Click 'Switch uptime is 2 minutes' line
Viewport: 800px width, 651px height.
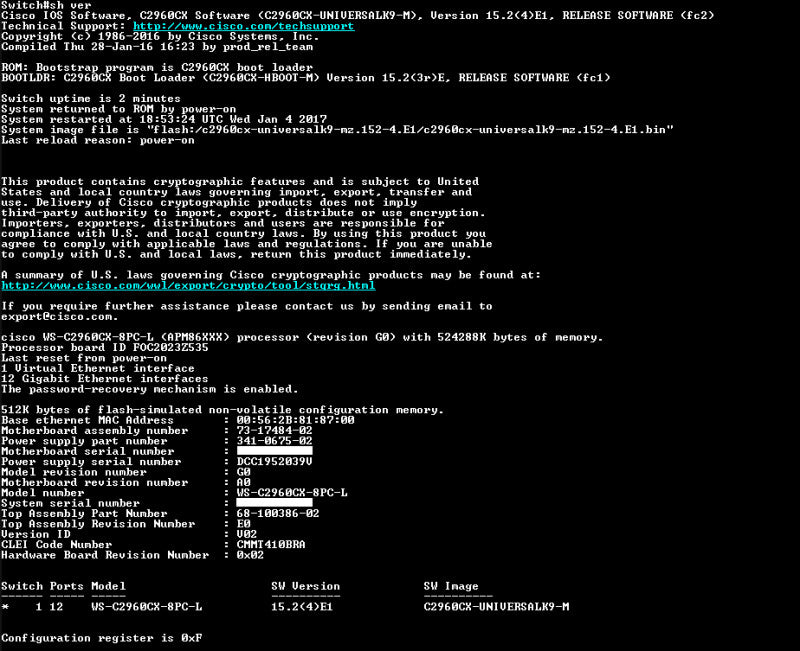tap(91, 98)
